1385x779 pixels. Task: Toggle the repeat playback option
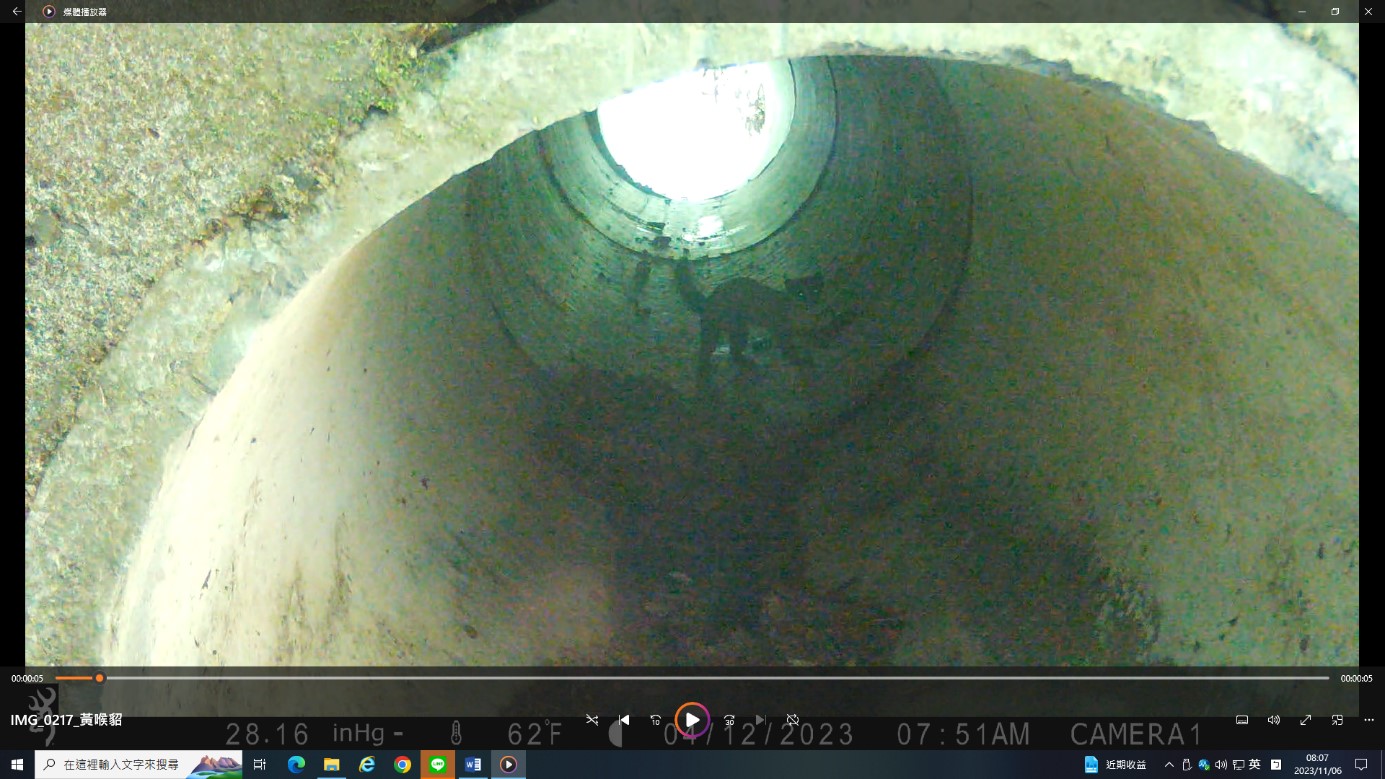(x=793, y=720)
